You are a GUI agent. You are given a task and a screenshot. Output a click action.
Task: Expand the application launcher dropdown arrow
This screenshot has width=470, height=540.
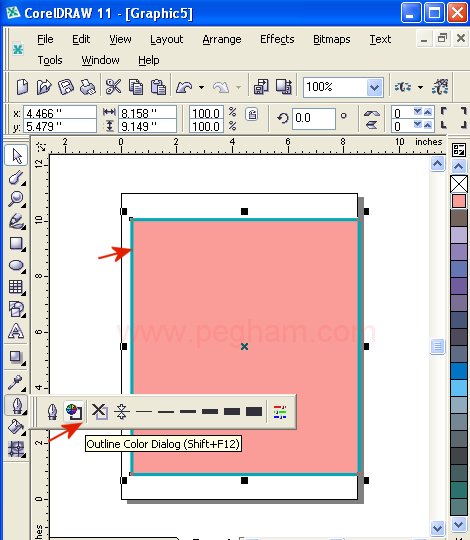[420, 87]
